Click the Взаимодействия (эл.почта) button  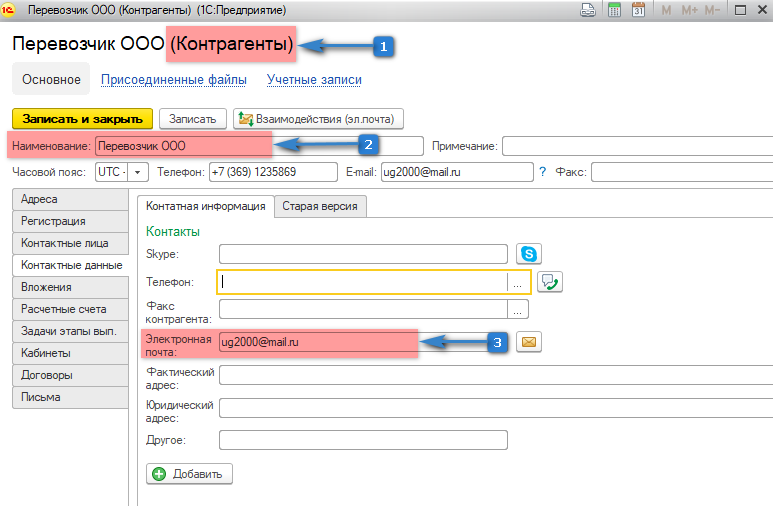pyautogui.click(x=318, y=119)
